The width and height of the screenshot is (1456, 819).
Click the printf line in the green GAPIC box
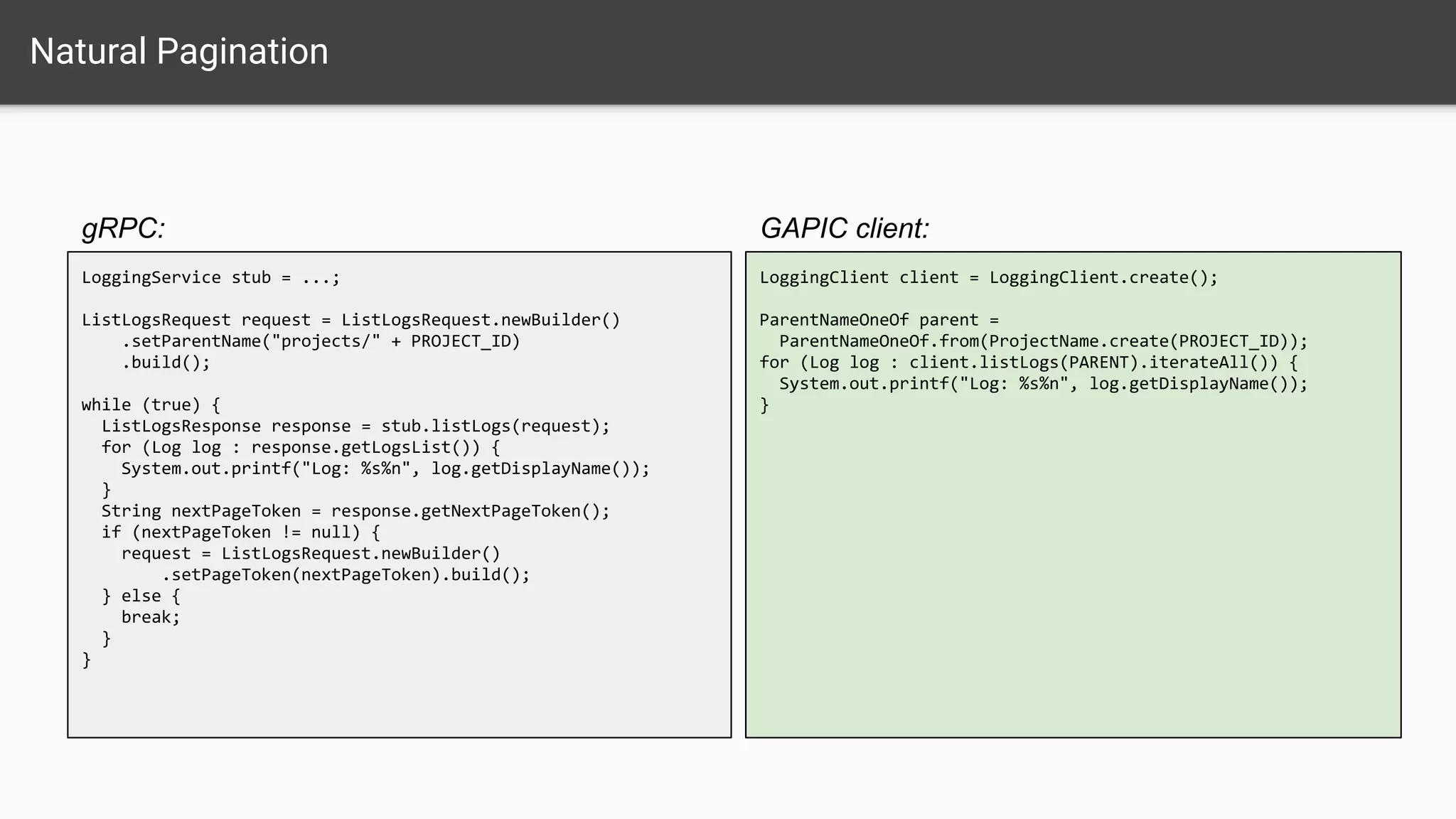pos(1043,384)
